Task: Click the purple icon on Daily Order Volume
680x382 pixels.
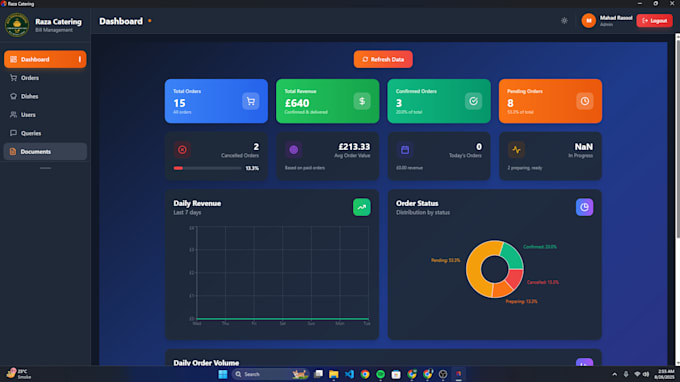Action: (x=584, y=362)
